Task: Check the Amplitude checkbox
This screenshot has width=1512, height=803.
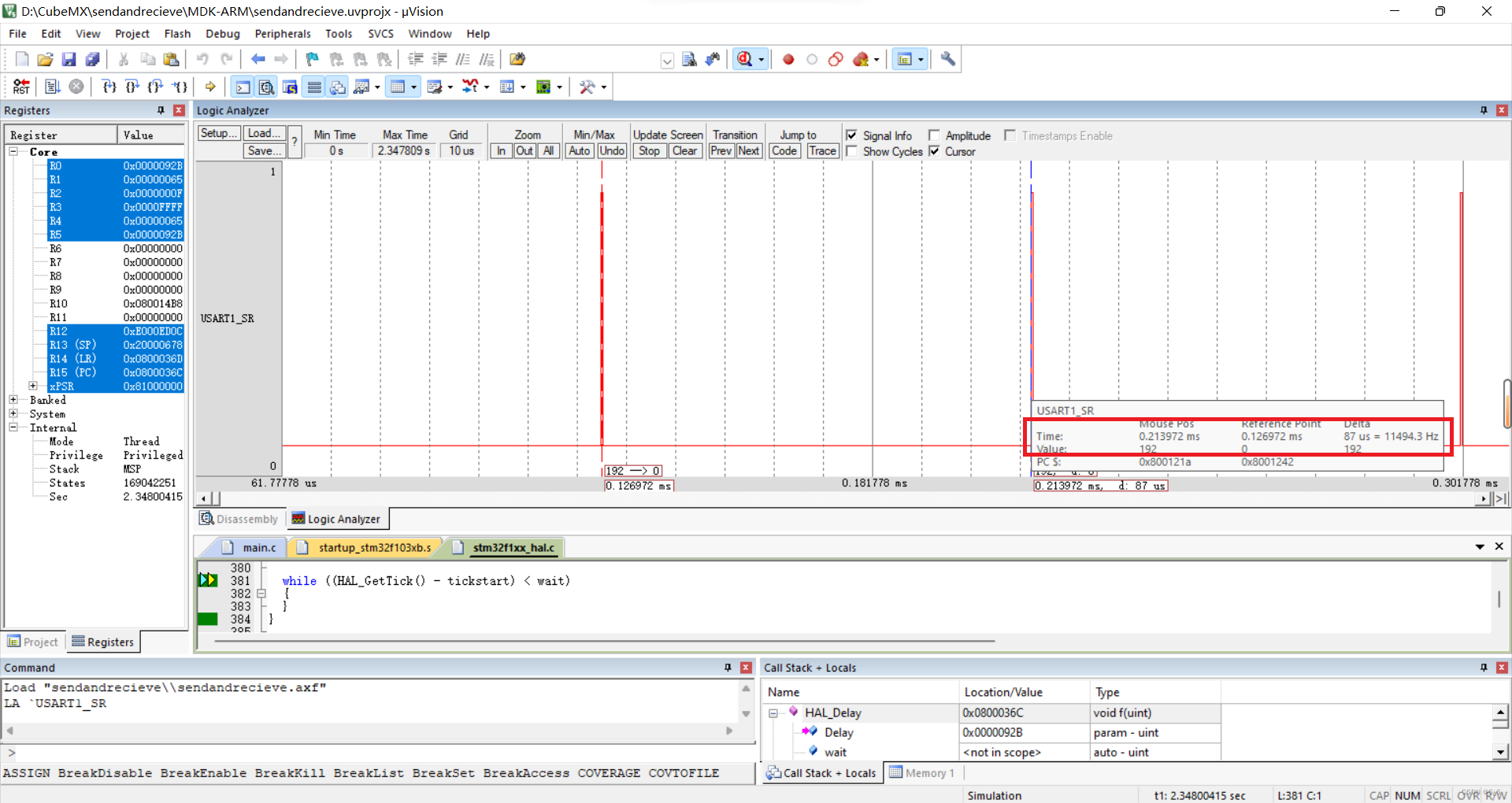Action: [x=934, y=135]
